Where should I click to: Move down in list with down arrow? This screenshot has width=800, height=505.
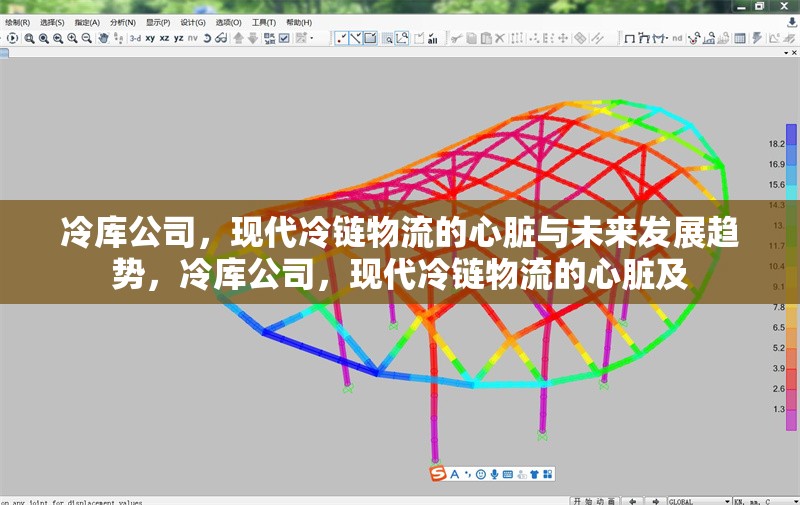253,38
